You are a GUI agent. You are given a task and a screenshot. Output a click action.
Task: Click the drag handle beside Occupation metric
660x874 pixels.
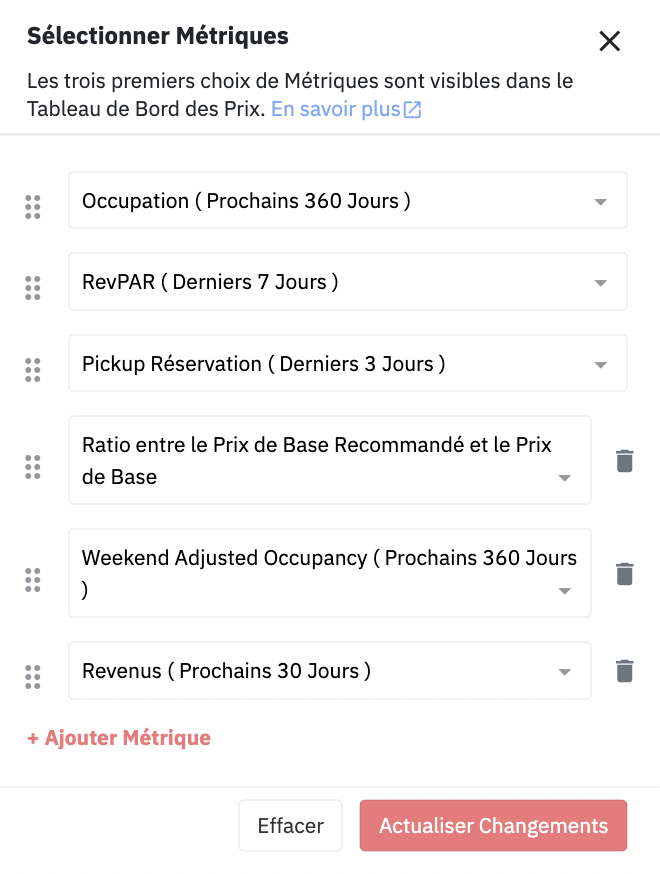pos(33,207)
